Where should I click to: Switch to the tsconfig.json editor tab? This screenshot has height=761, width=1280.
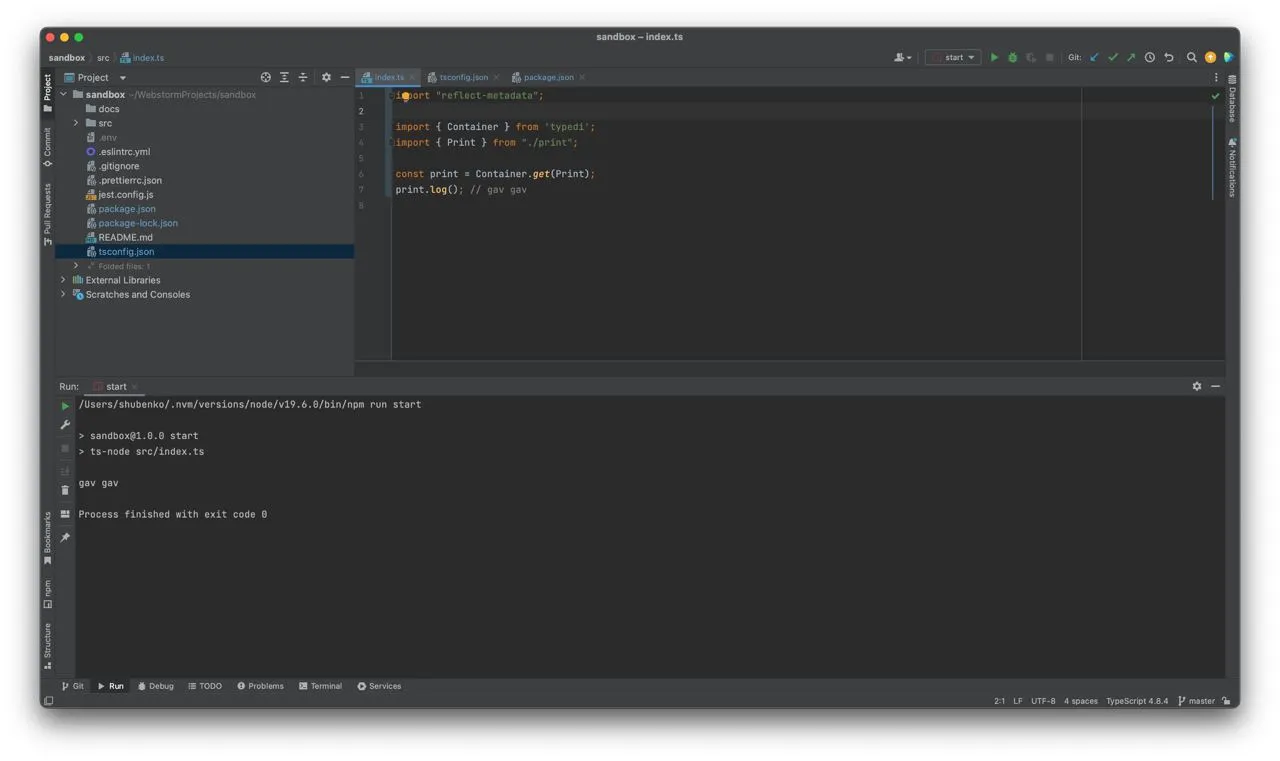(x=463, y=77)
